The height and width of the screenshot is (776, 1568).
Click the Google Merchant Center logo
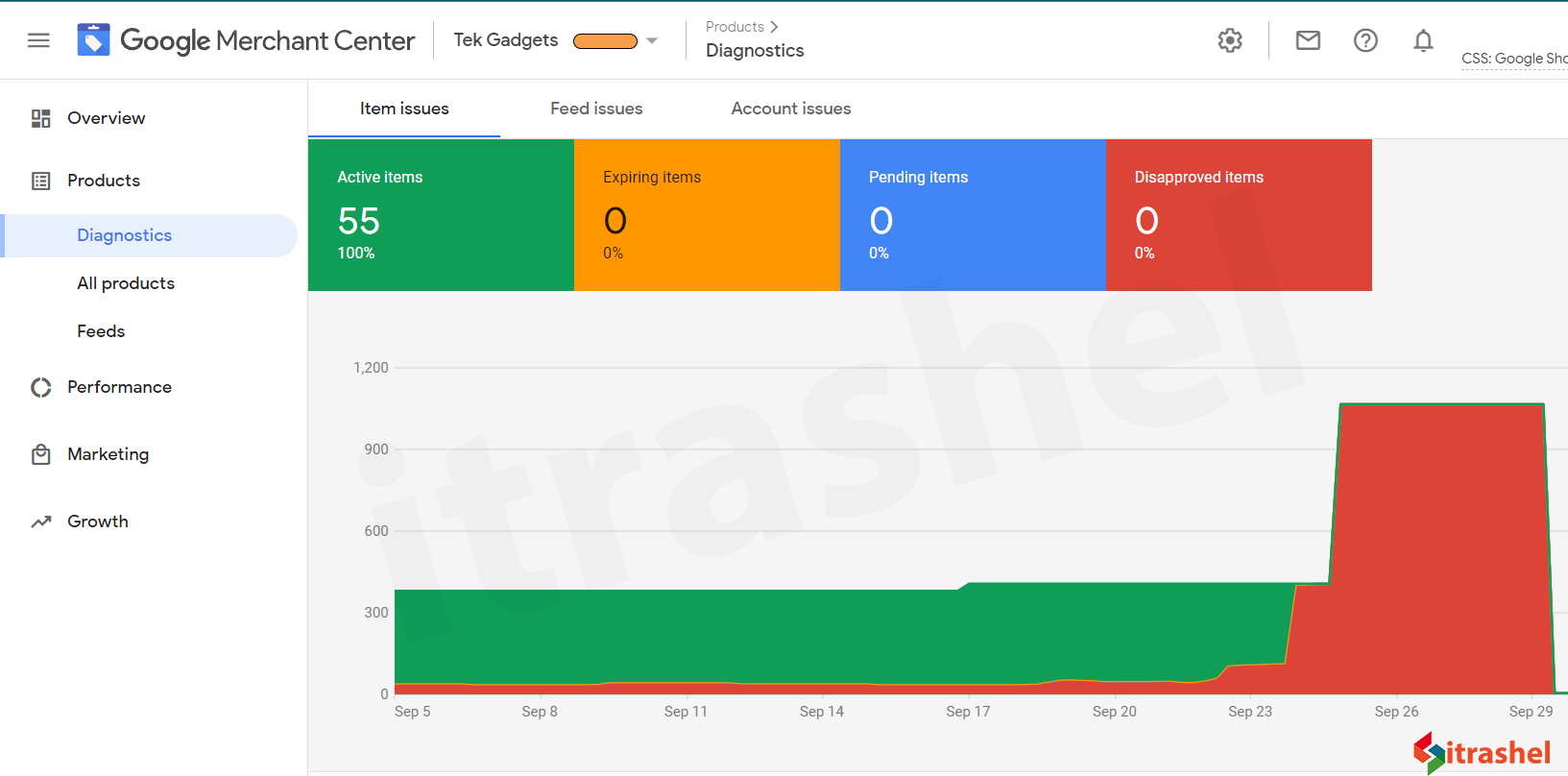click(93, 40)
